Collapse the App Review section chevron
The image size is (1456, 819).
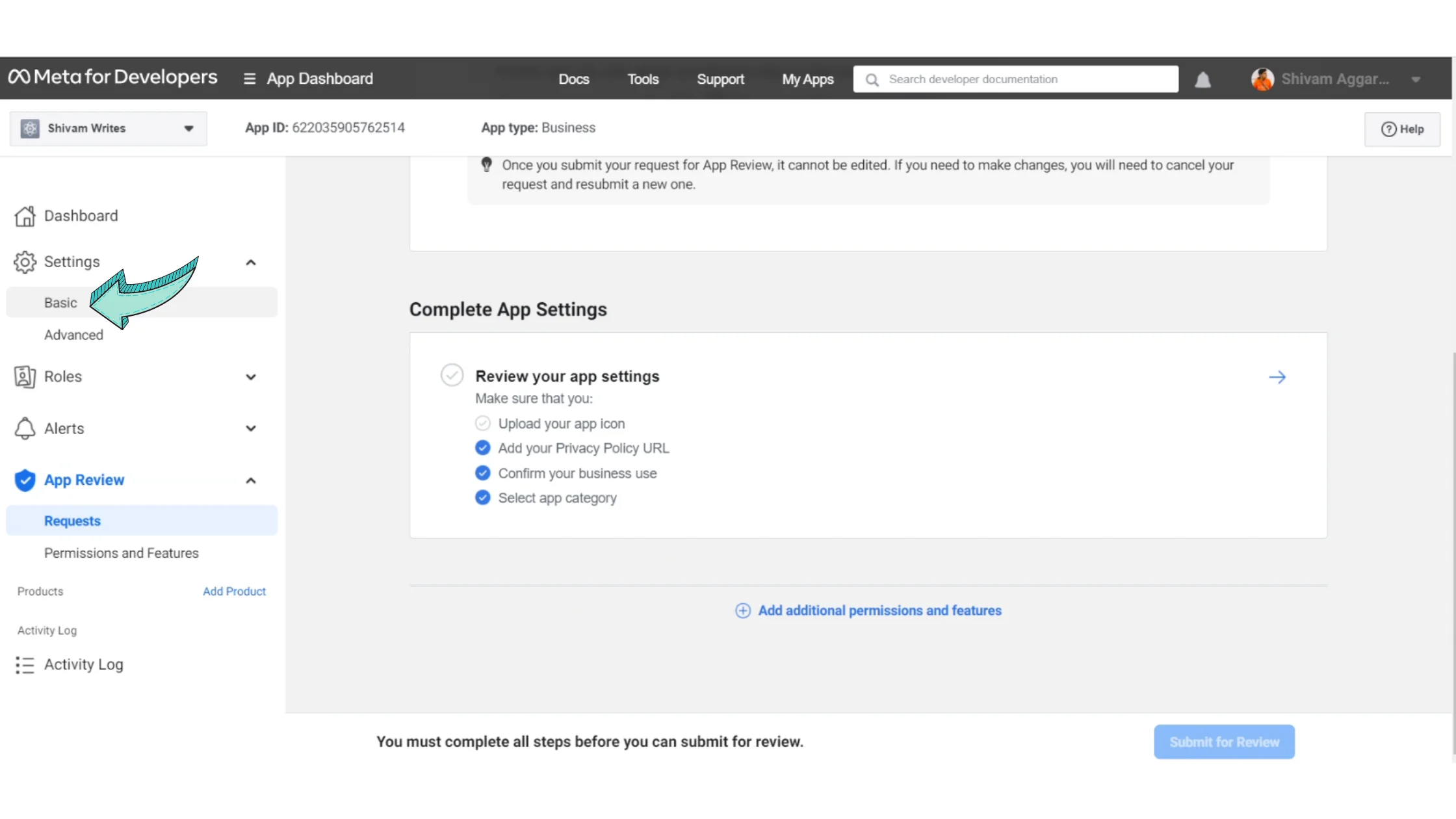(251, 480)
